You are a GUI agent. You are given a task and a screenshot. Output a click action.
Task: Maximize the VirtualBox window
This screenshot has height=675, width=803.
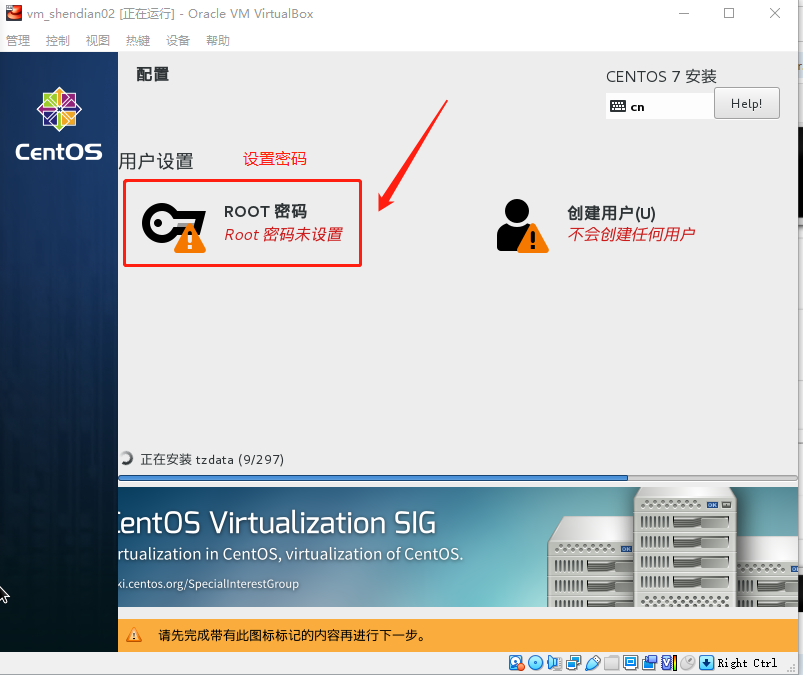click(729, 13)
